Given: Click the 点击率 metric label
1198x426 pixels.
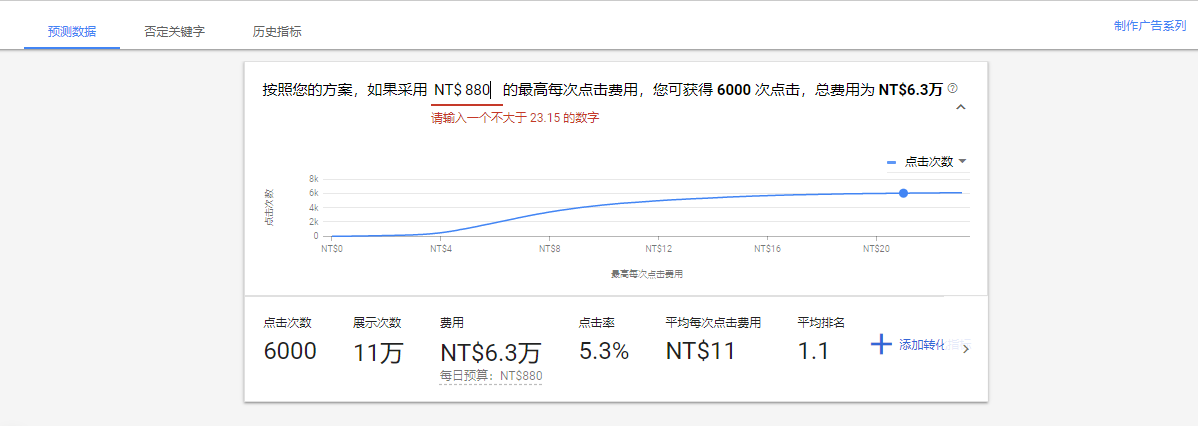Looking at the screenshot, I should tap(597, 322).
